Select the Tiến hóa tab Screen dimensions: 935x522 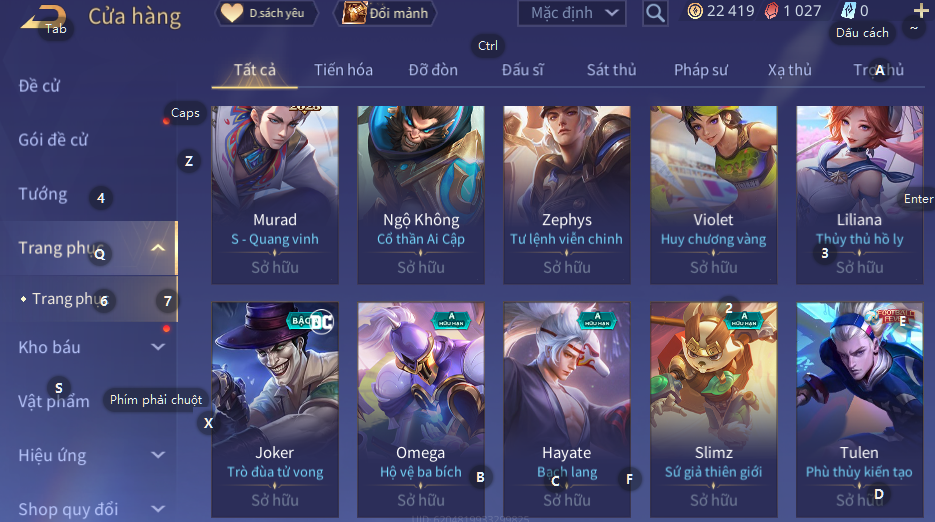point(343,70)
